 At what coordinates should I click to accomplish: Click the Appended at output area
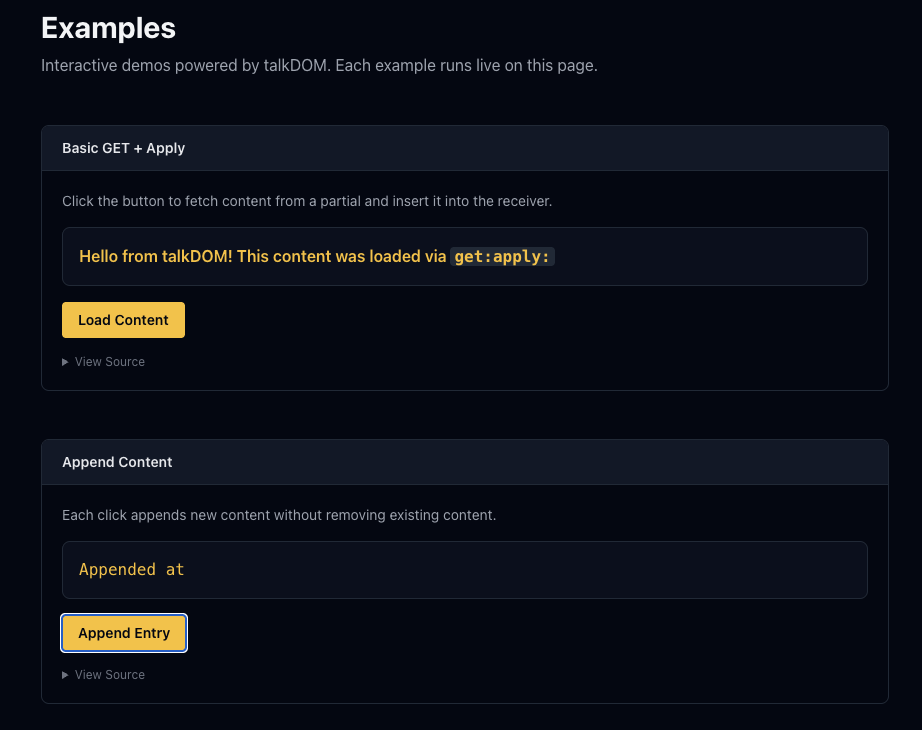coord(464,569)
